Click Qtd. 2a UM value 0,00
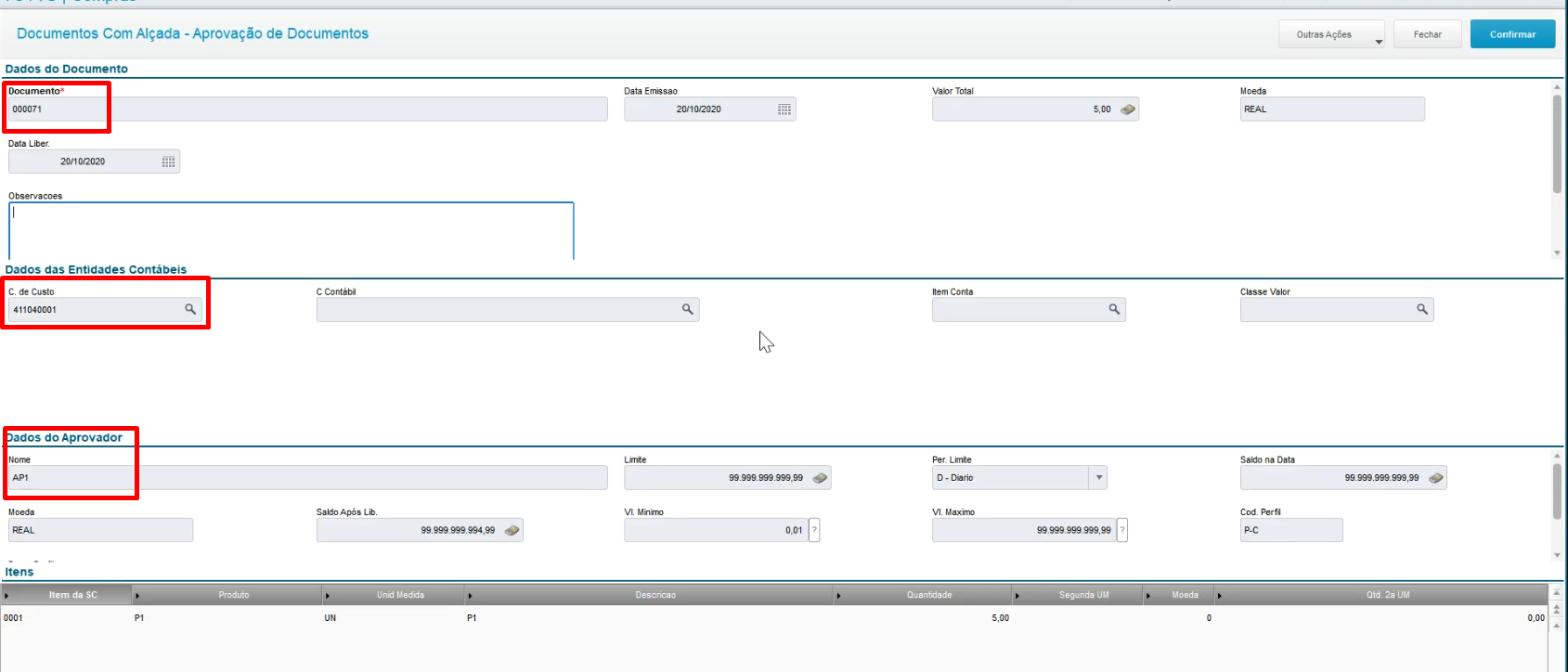The height and width of the screenshot is (672, 1568). pyautogui.click(x=1536, y=618)
